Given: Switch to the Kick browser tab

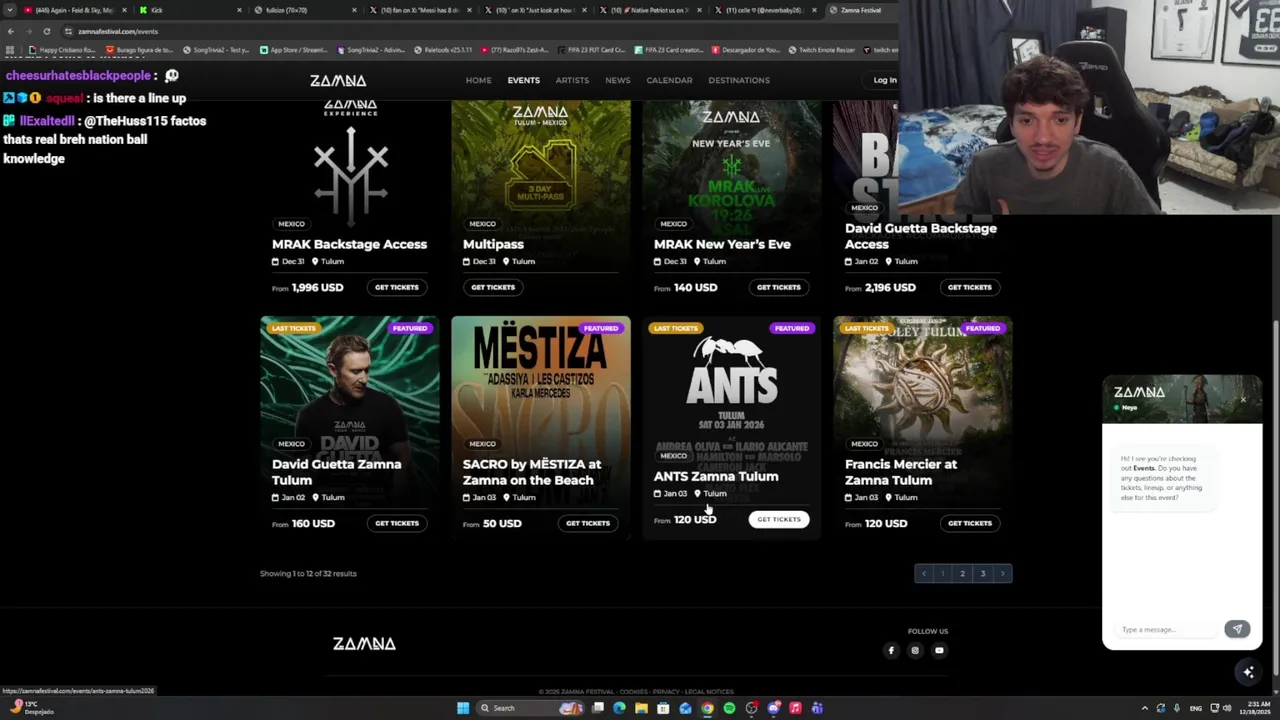Looking at the screenshot, I should tap(190, 10).
